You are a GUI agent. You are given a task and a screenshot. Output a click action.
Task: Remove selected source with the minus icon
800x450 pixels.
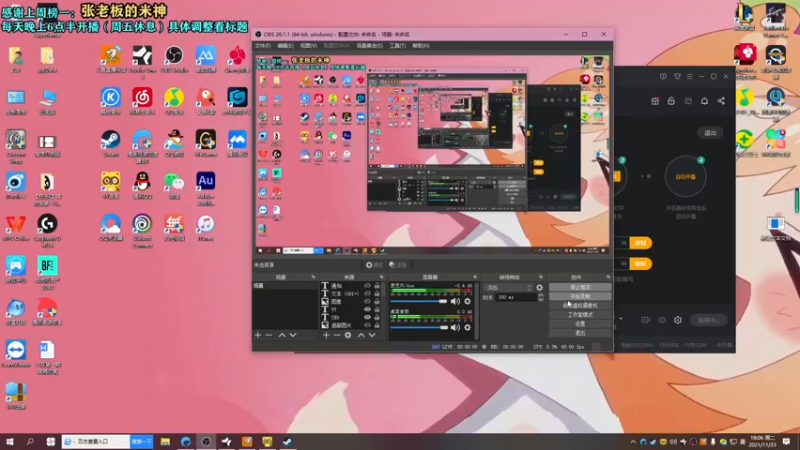pyautogui.click(x=337, y=335)
